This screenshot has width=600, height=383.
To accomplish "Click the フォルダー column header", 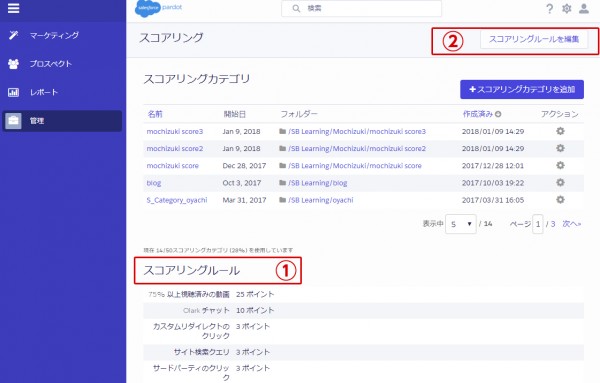I will coord(299,114).
